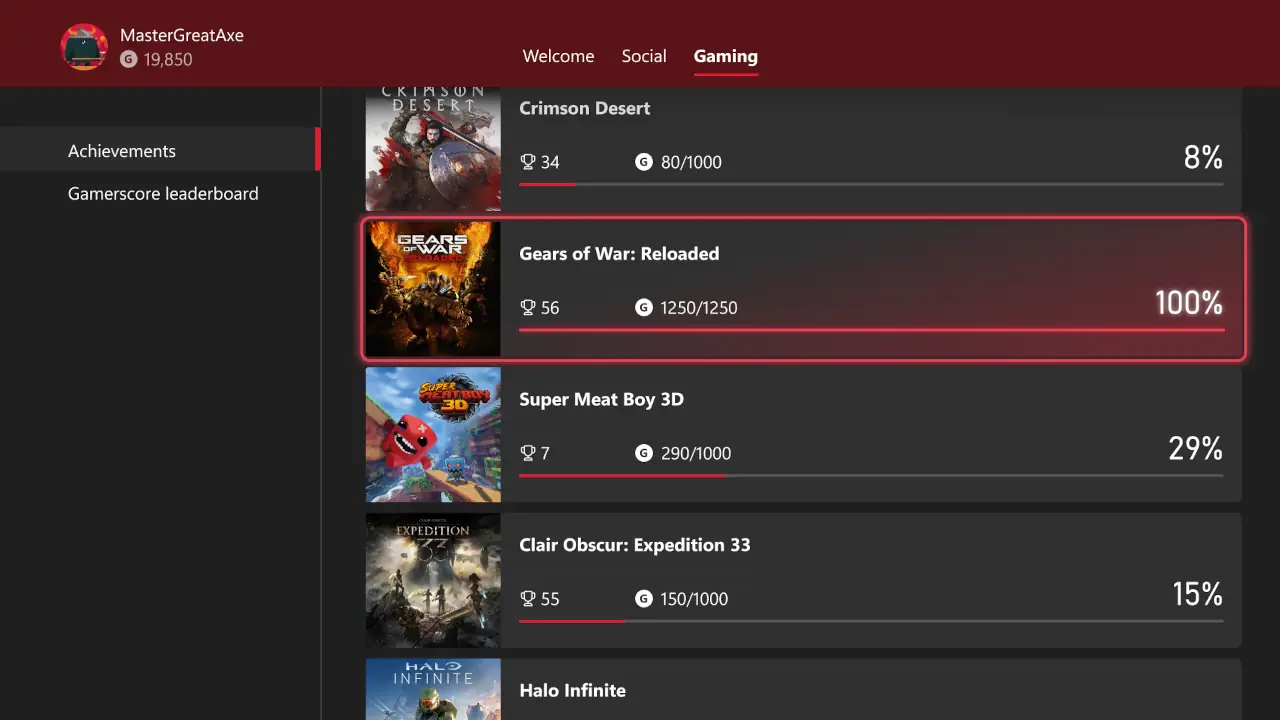
Task: Open the Crimson Desert cover art
Action: click(433, 148)
